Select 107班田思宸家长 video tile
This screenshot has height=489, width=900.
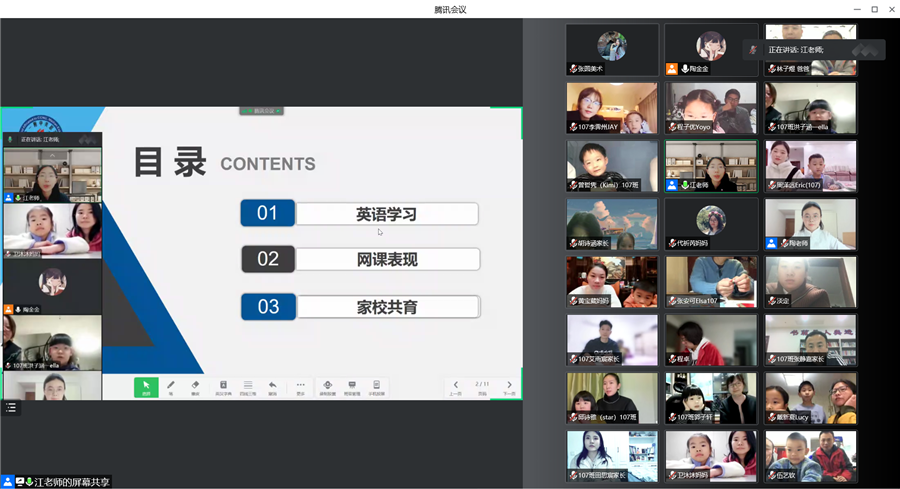612,457
